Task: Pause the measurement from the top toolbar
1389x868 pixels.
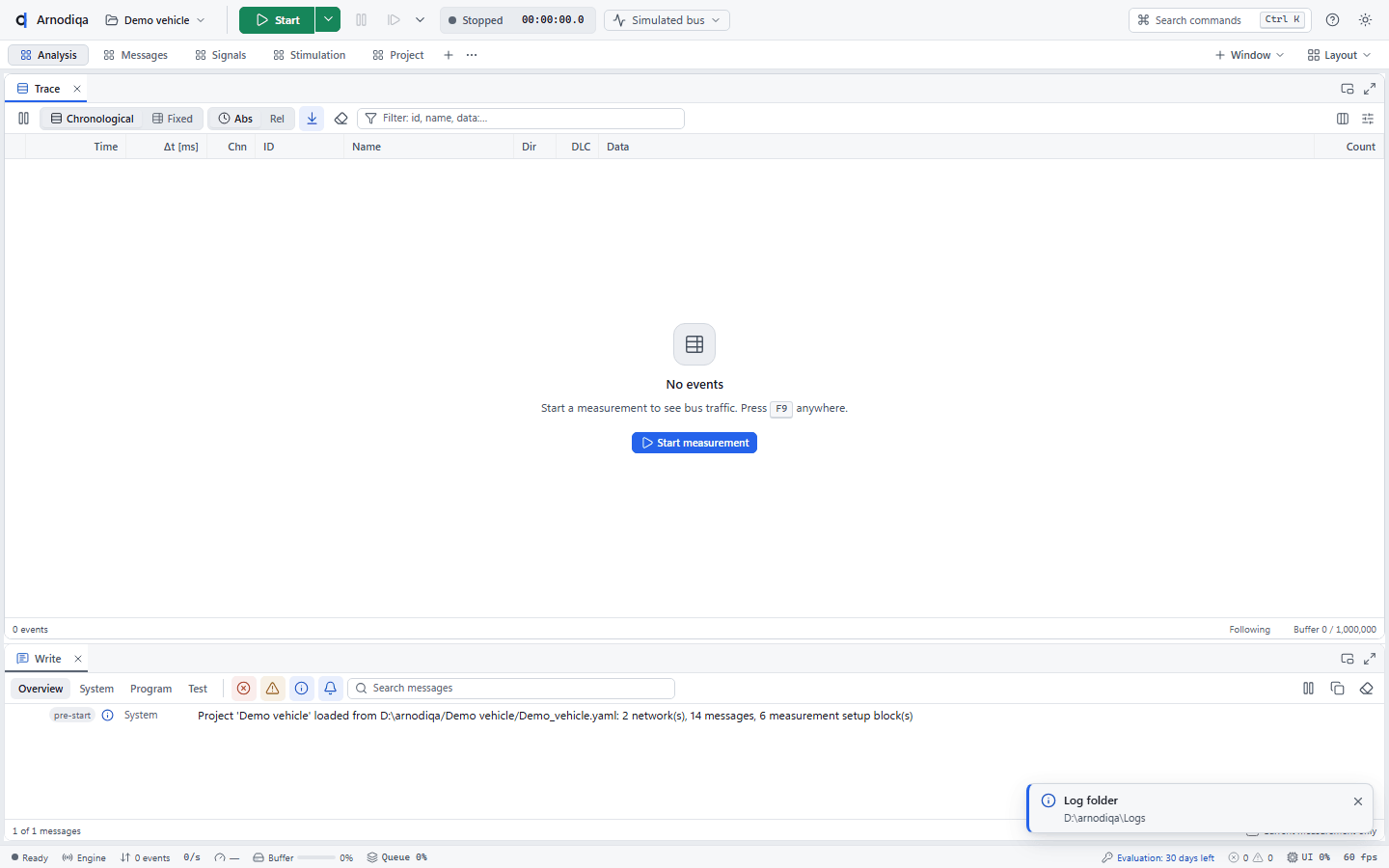Action: (x=362, y=20)
